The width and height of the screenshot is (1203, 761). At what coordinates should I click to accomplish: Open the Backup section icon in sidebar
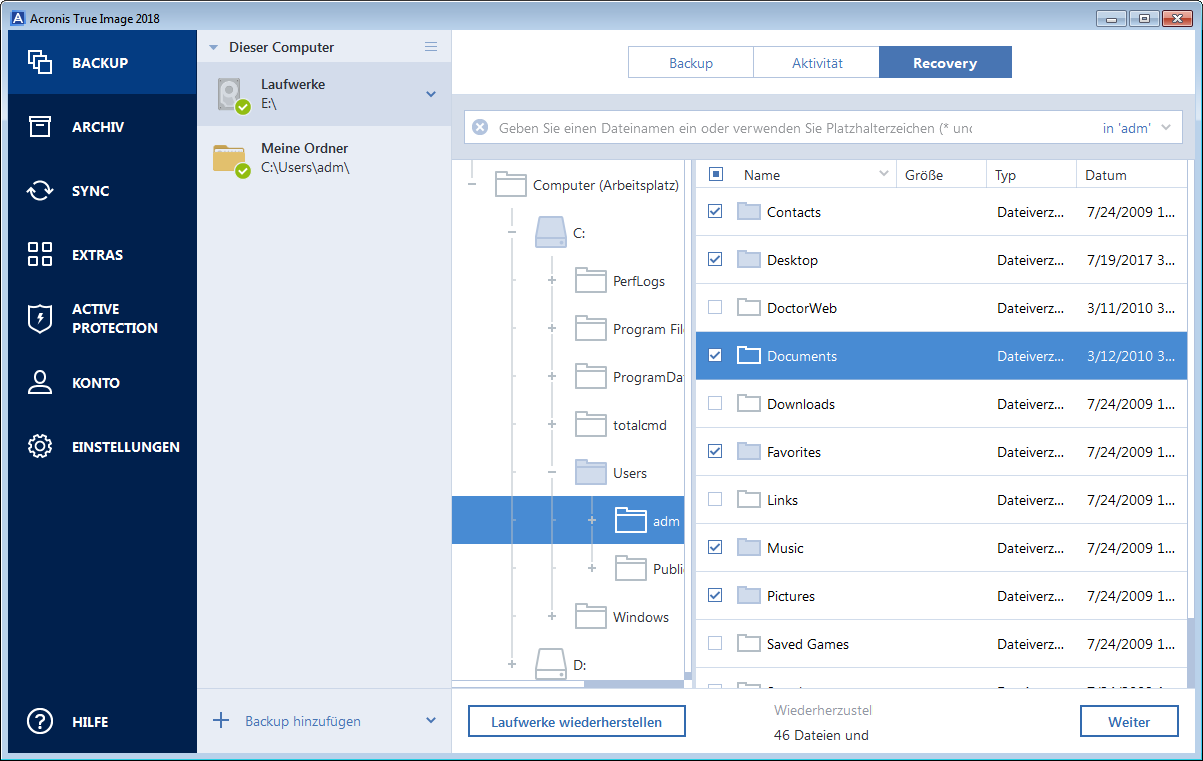[x=39, y=62]
